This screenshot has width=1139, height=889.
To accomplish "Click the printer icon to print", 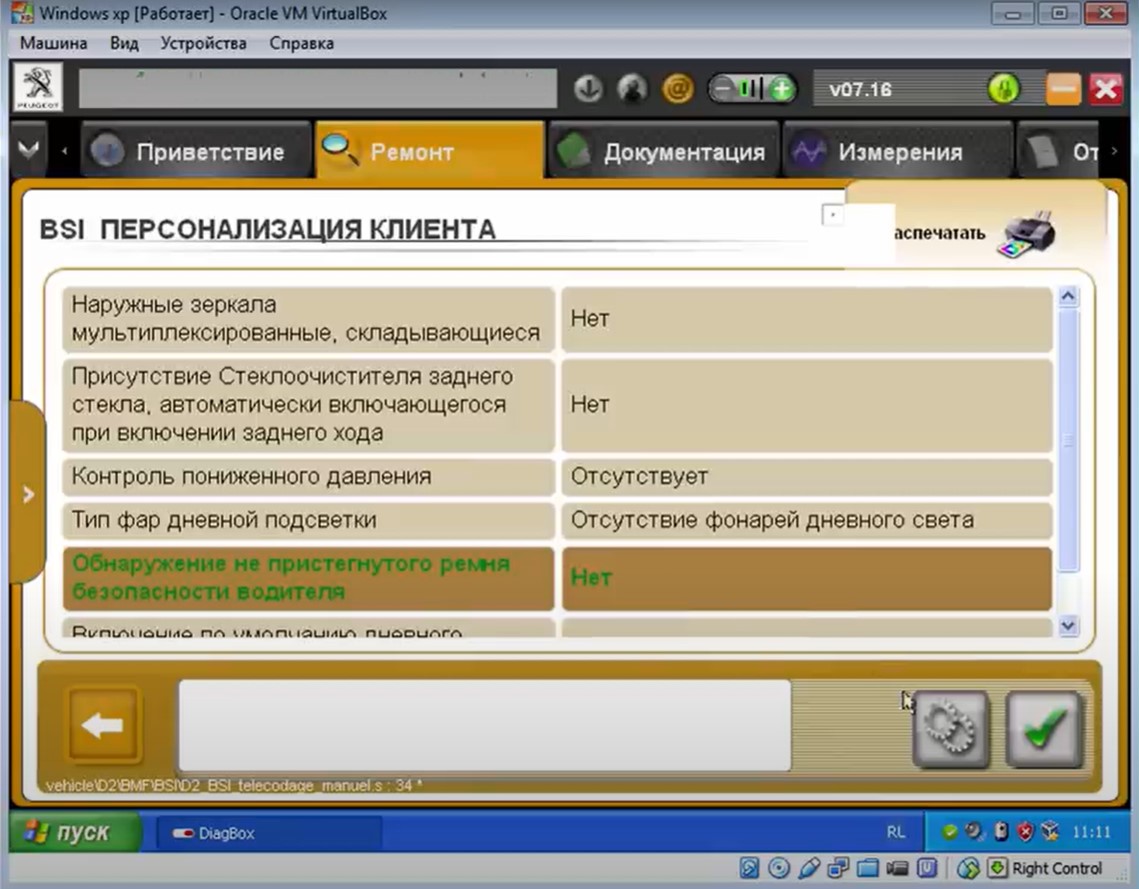I will pos(1025,234).
